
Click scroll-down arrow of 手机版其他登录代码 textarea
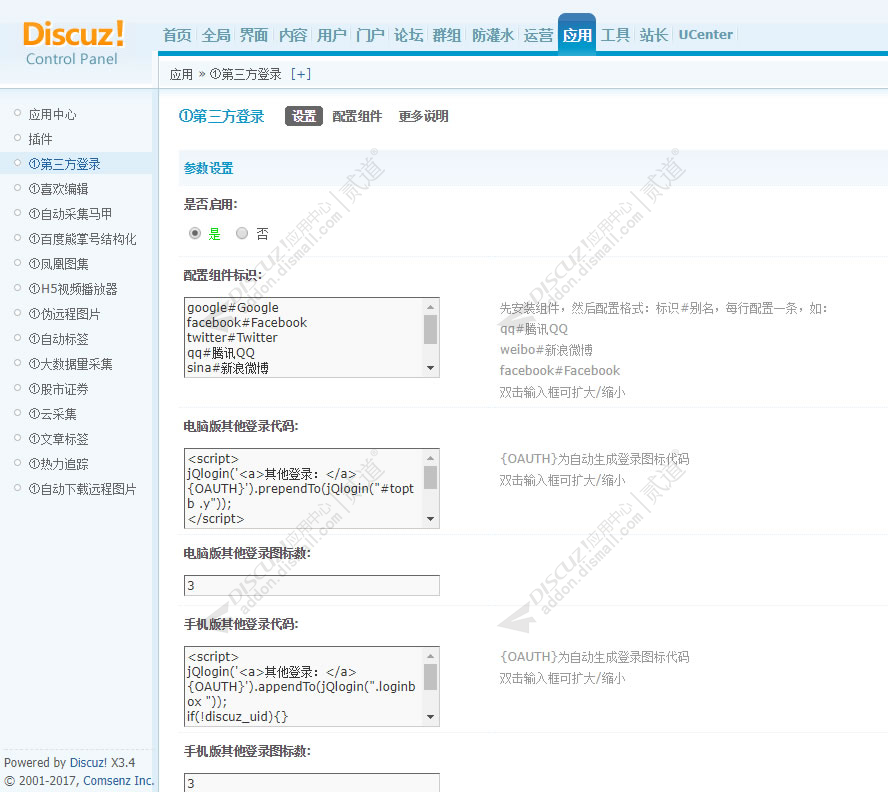pos(430,717)
